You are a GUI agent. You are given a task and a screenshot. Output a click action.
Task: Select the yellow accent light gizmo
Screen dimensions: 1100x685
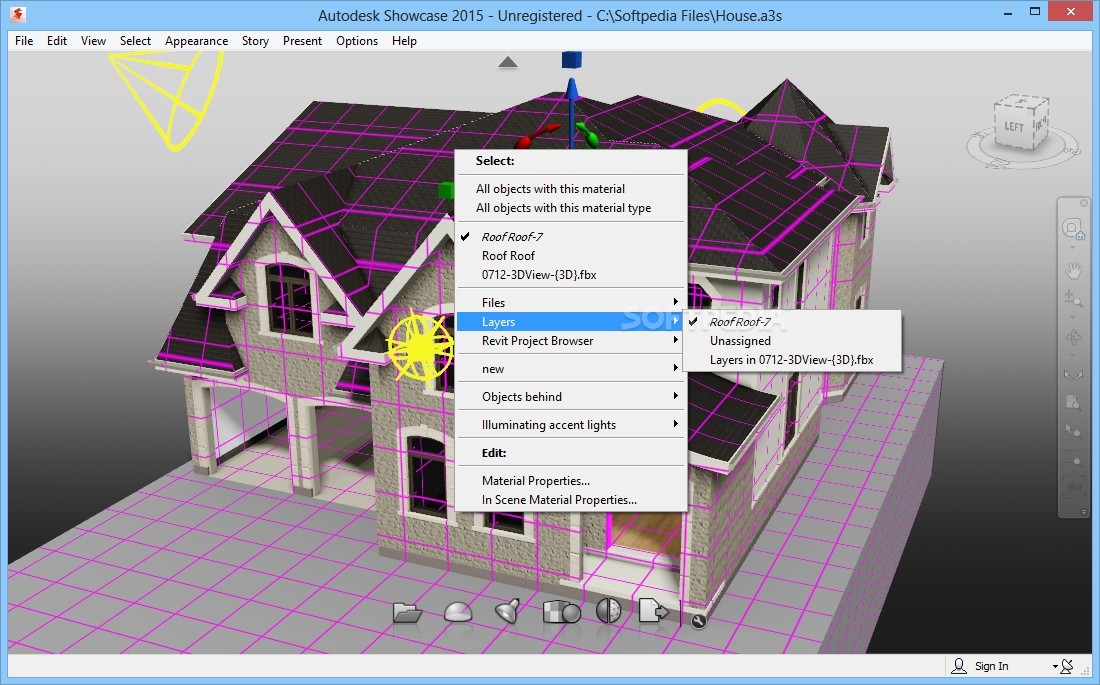[420, 347]
